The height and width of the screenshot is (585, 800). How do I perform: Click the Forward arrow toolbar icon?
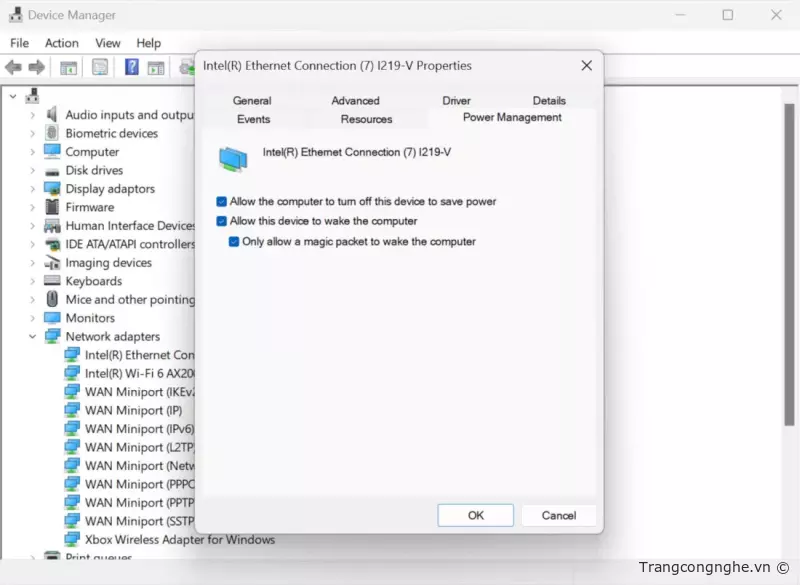[37, 67]
